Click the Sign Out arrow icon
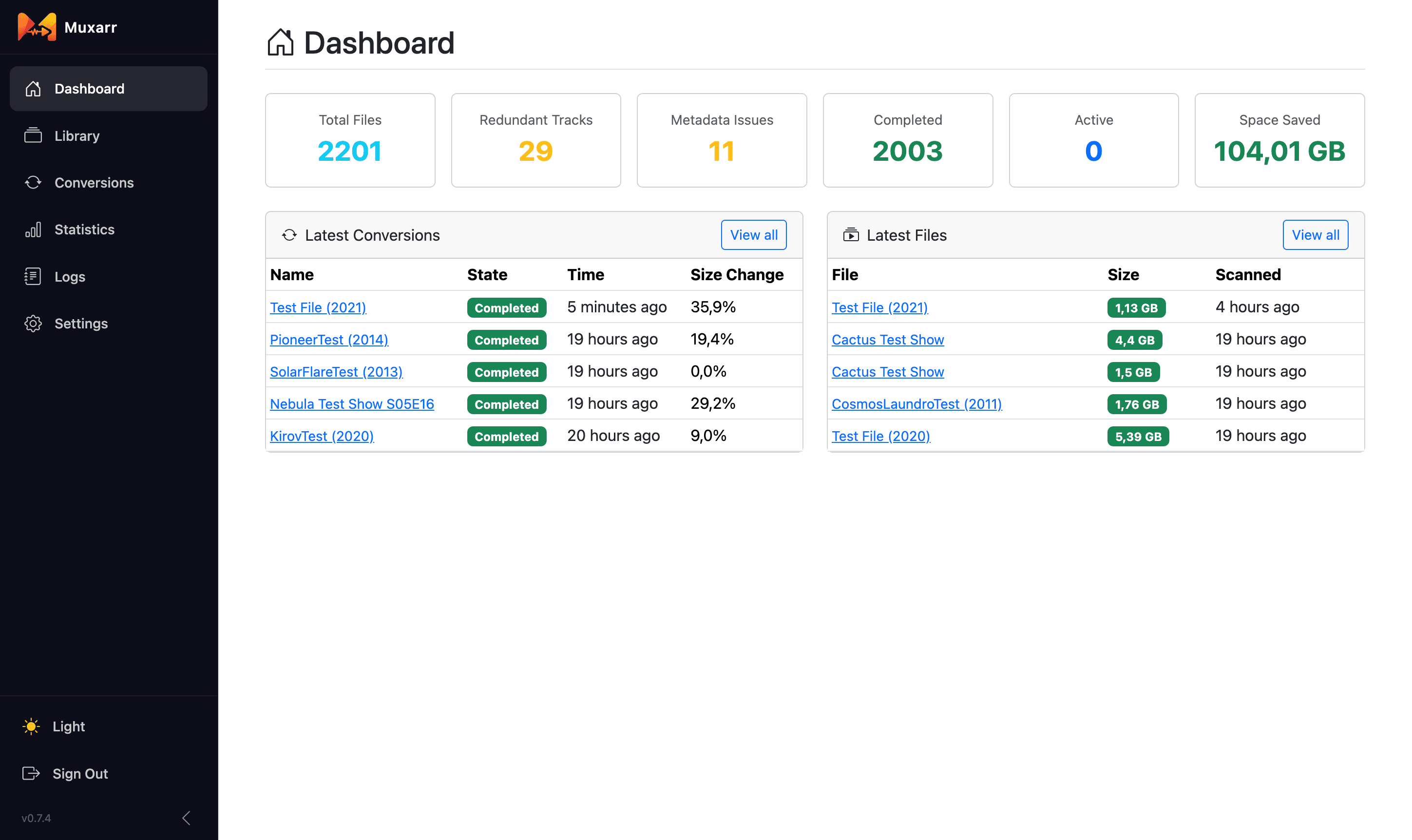Viewport: 1412px width, 840px height. click(x=31, y=773)
